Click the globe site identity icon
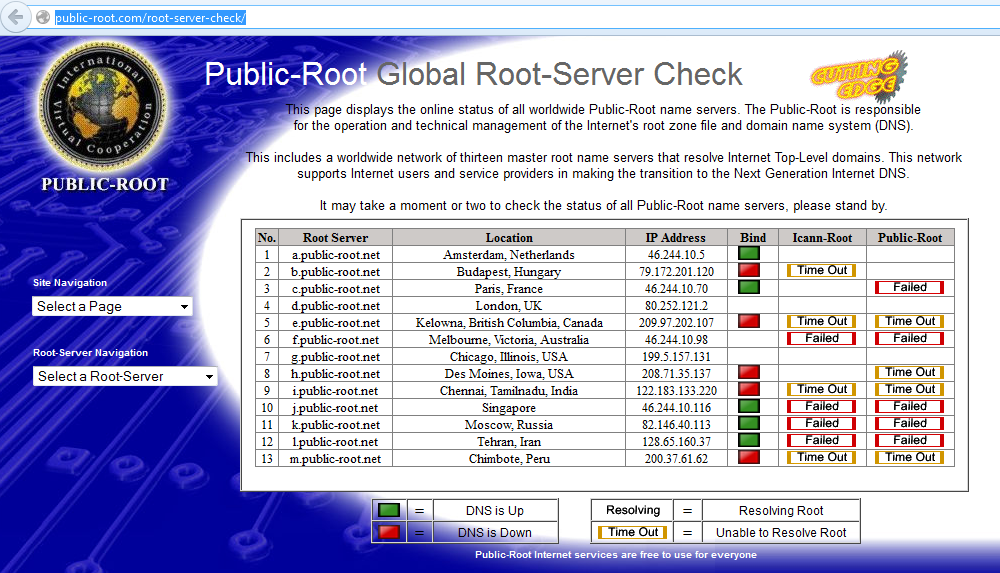The image size is (1000, 573). point(43,17)
